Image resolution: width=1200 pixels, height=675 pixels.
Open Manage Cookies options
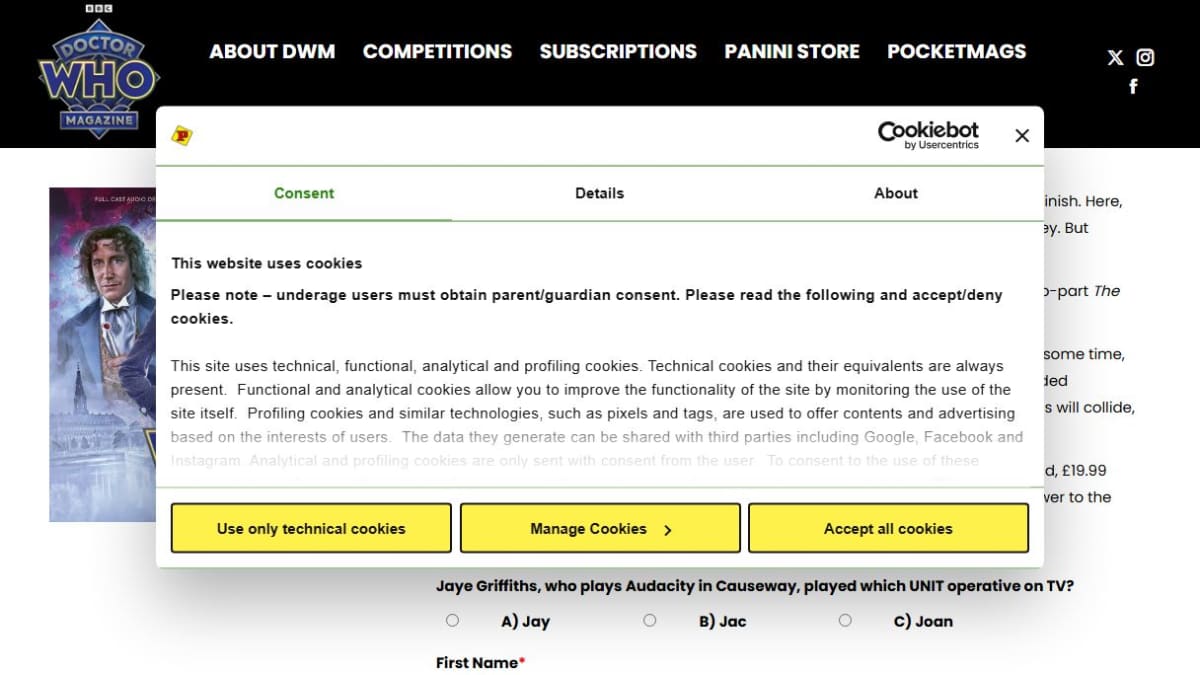[x=600, y=528]
